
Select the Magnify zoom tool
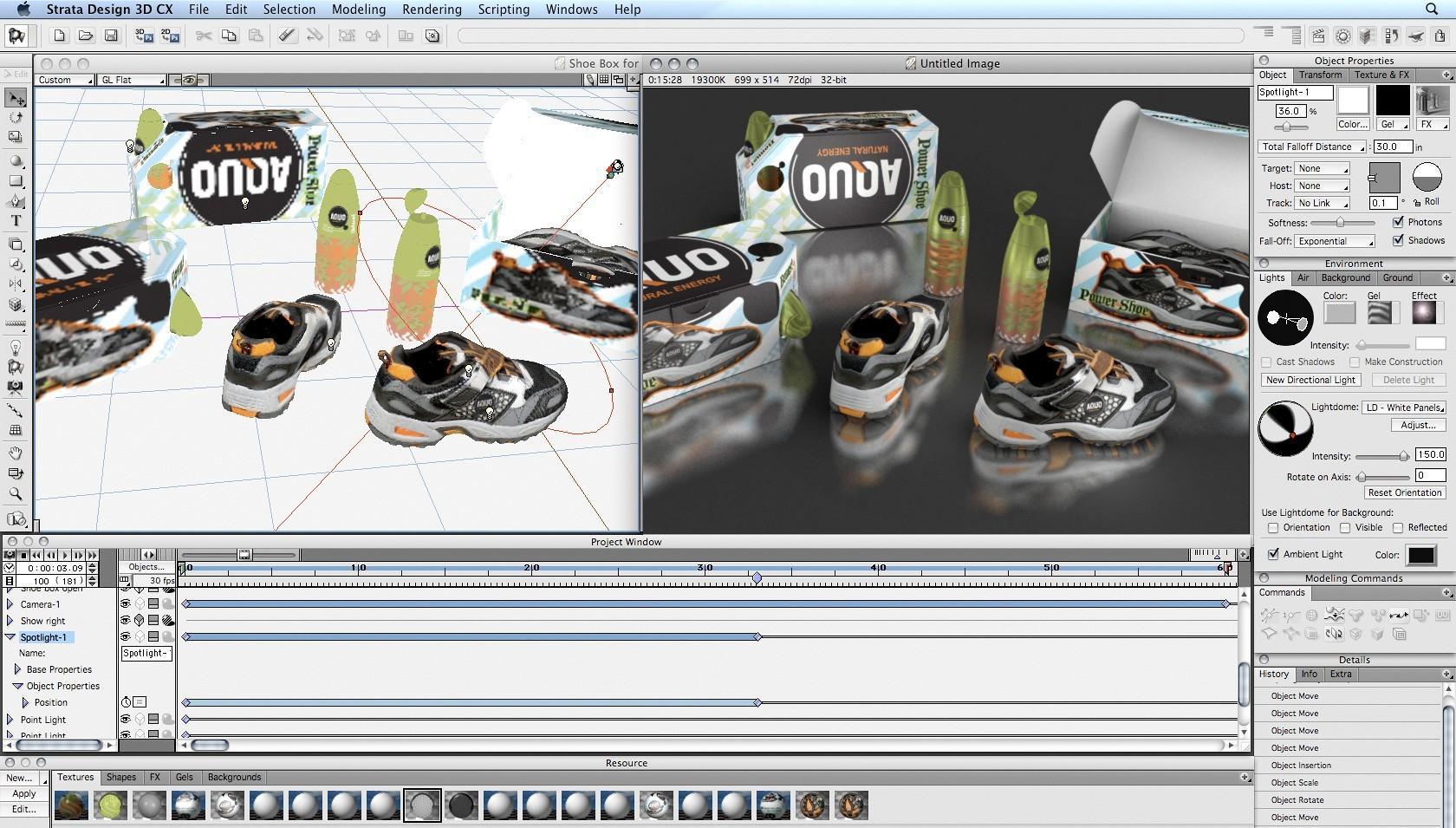(x=16, y=494)
